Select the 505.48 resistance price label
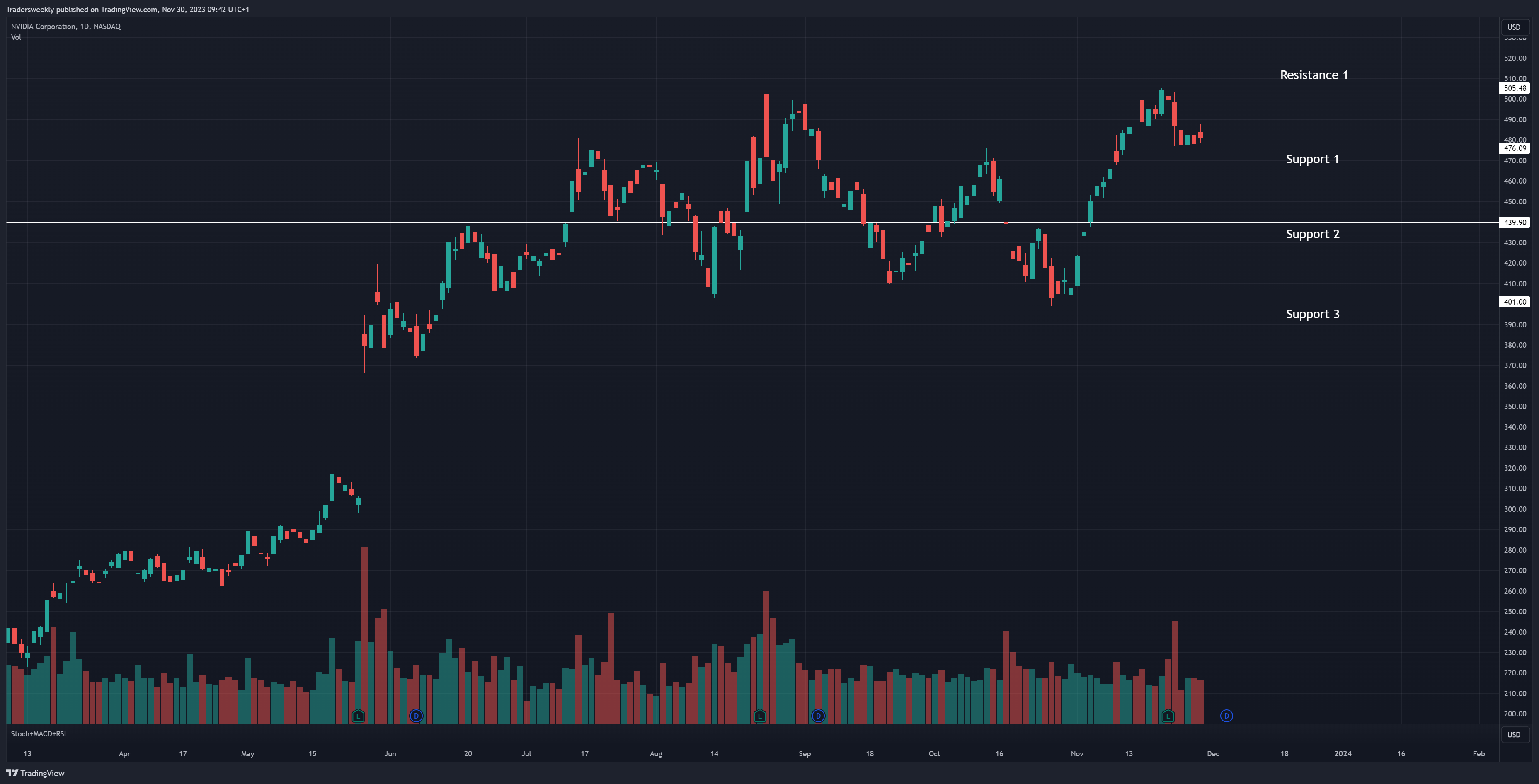The height and width of the screenshot is (784, 1539). [x=1515, y=88]
